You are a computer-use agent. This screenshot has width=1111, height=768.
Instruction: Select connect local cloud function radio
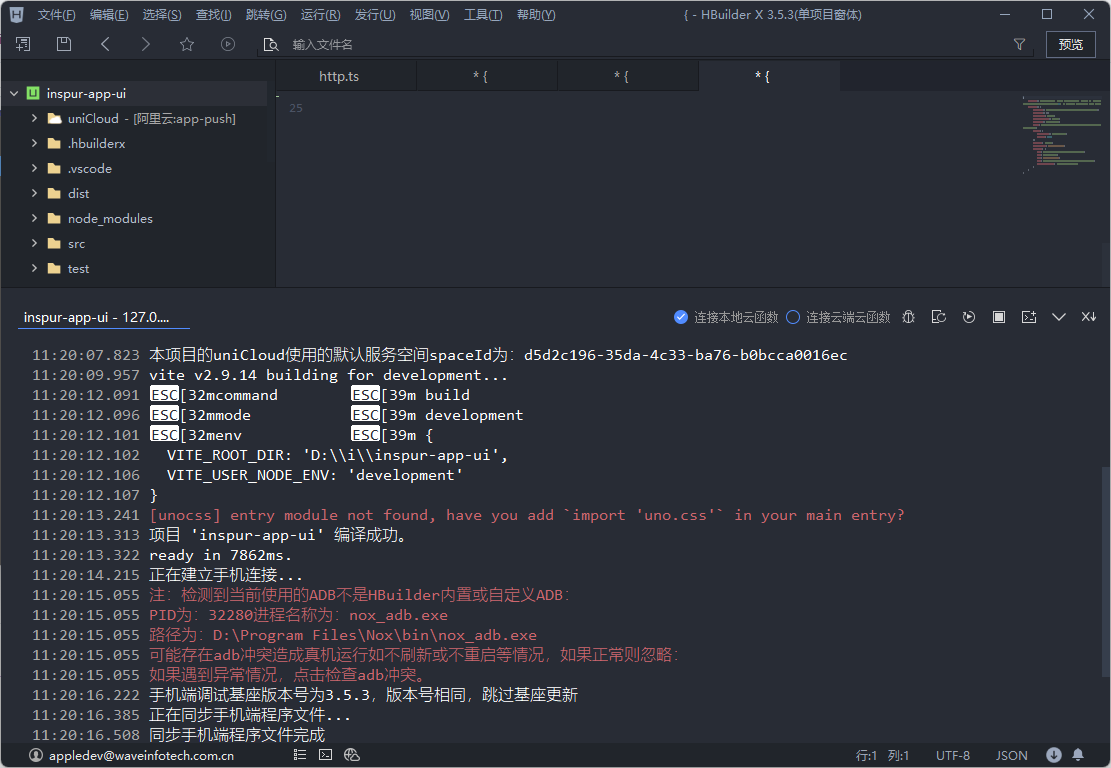(680, 317)
